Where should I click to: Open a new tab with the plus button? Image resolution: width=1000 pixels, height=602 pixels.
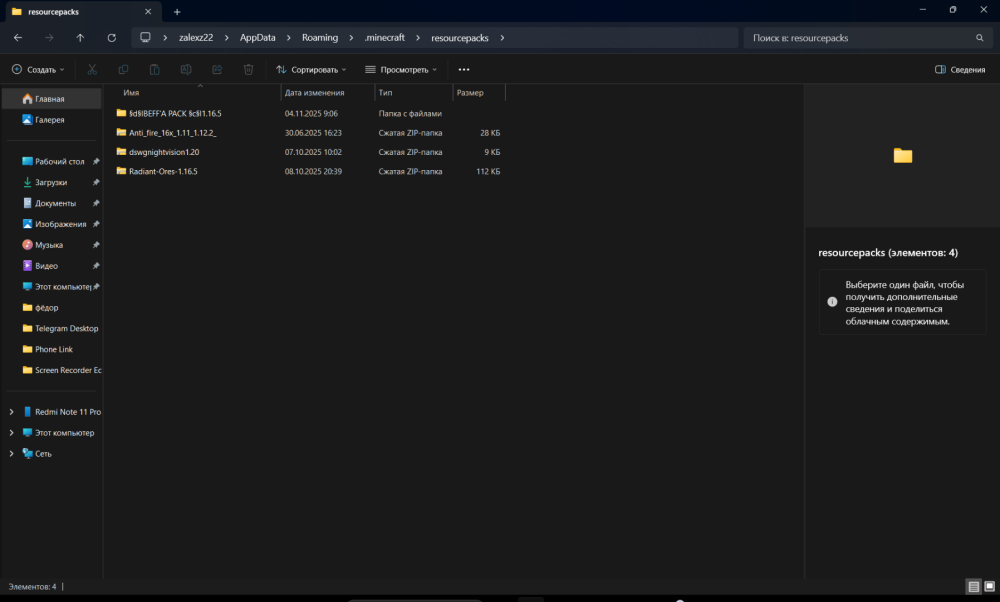[x=177, y=11]
